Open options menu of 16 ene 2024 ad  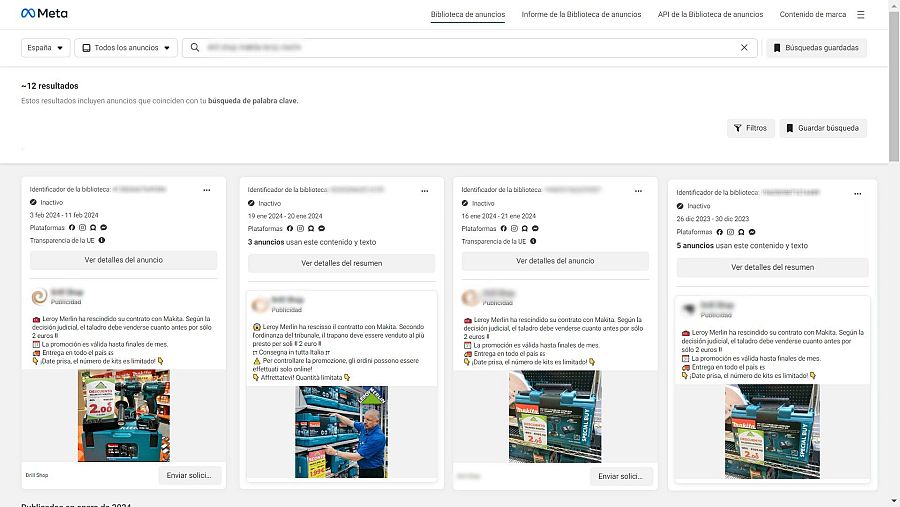pos(638,191)
